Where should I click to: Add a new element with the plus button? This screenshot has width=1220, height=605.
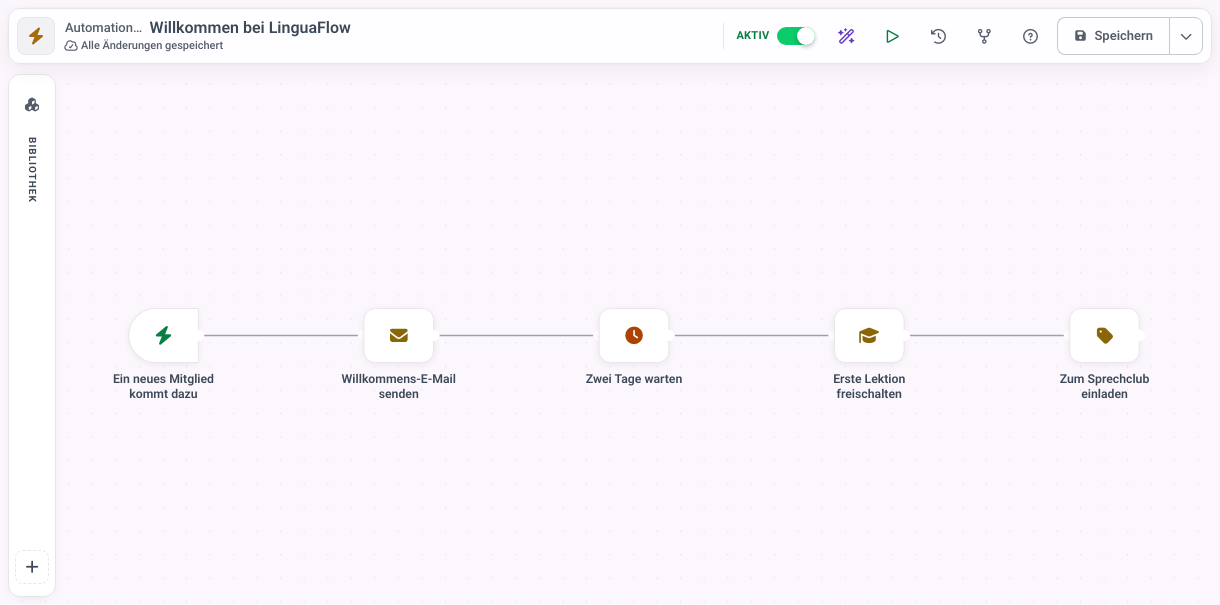pyautogui.click(x=32, y=567)
